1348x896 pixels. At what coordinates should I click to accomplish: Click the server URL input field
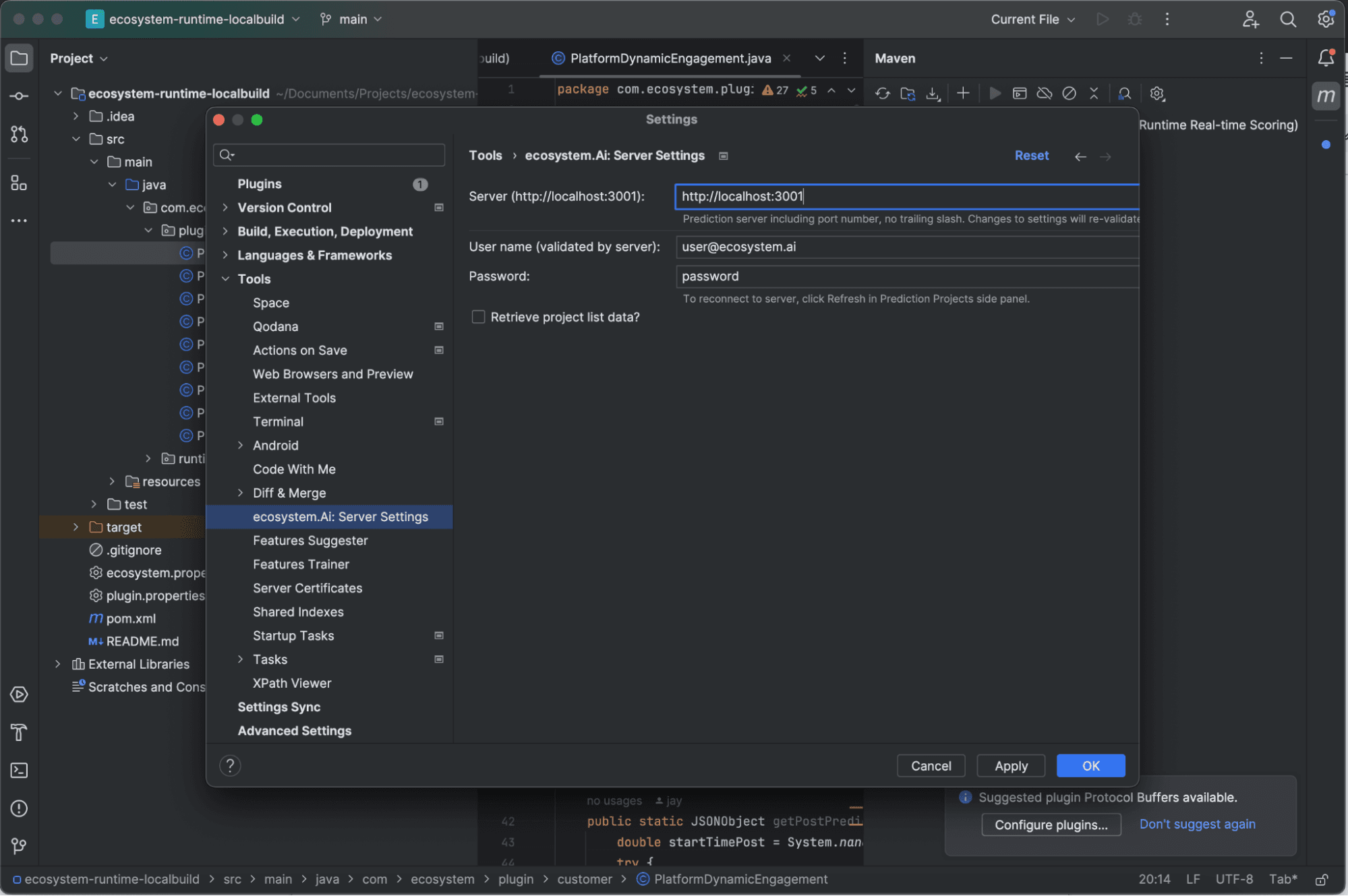pyautogui.click(x=906, y=196)
